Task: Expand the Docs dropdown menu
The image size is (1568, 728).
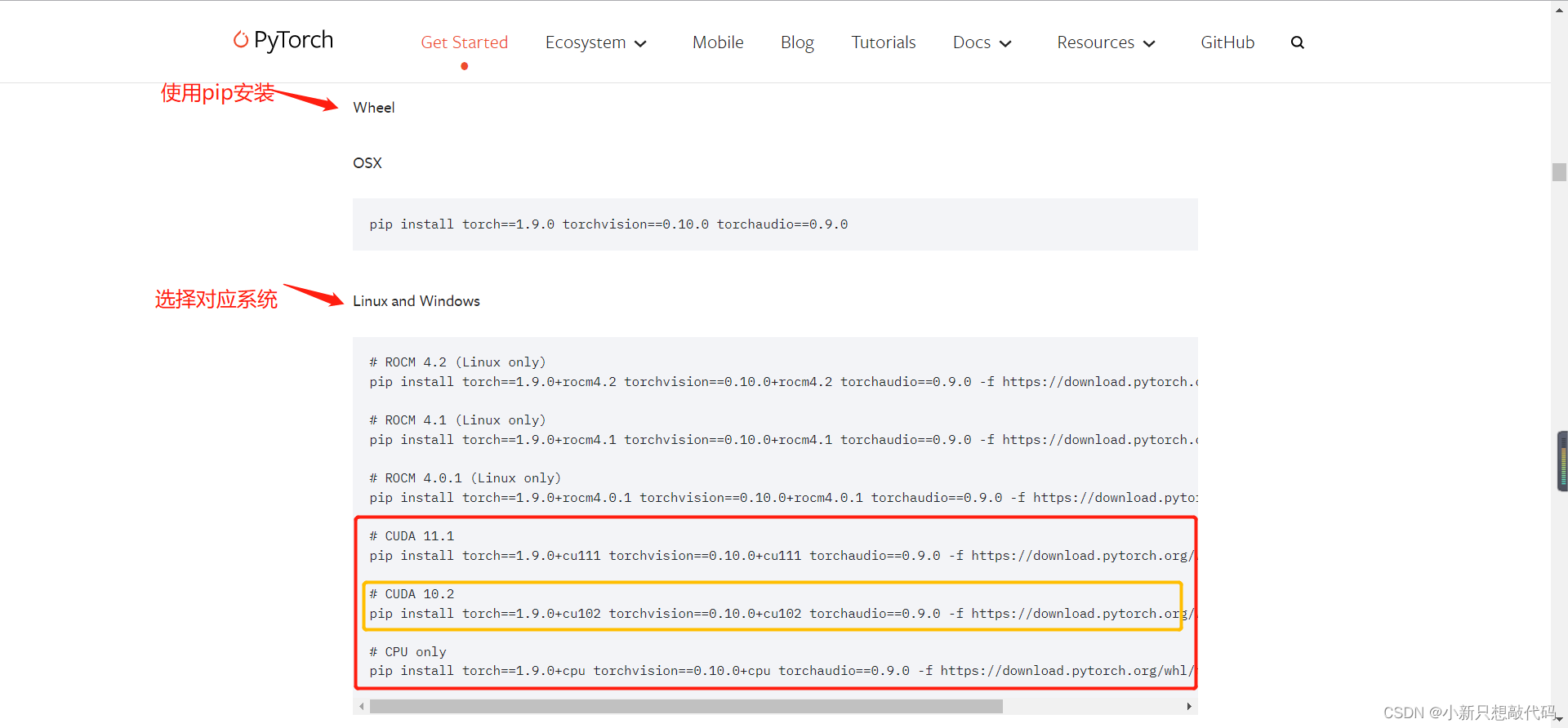Action: (982, 42)
